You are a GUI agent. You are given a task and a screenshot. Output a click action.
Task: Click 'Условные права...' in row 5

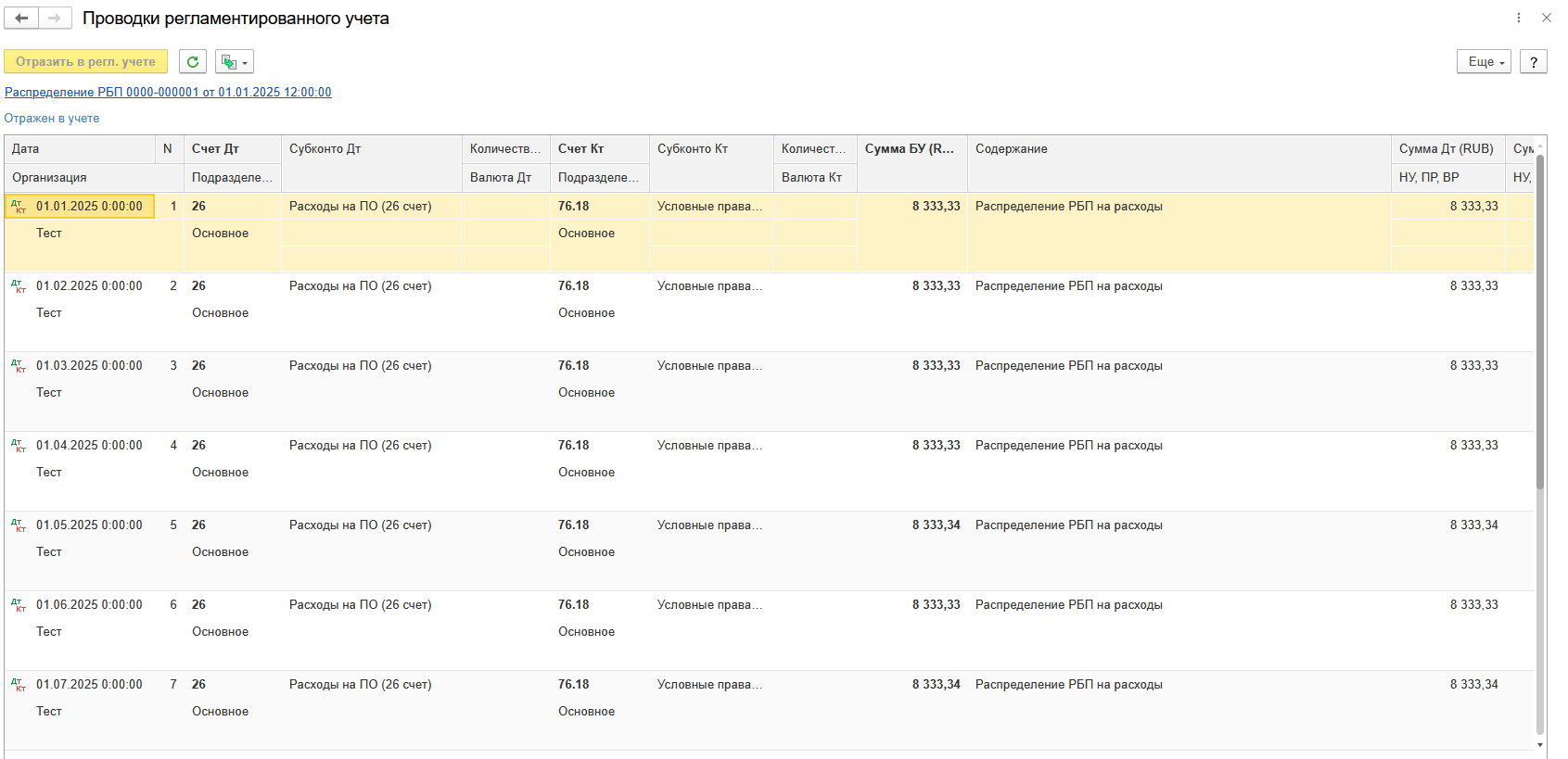click(x=709, y=525)
